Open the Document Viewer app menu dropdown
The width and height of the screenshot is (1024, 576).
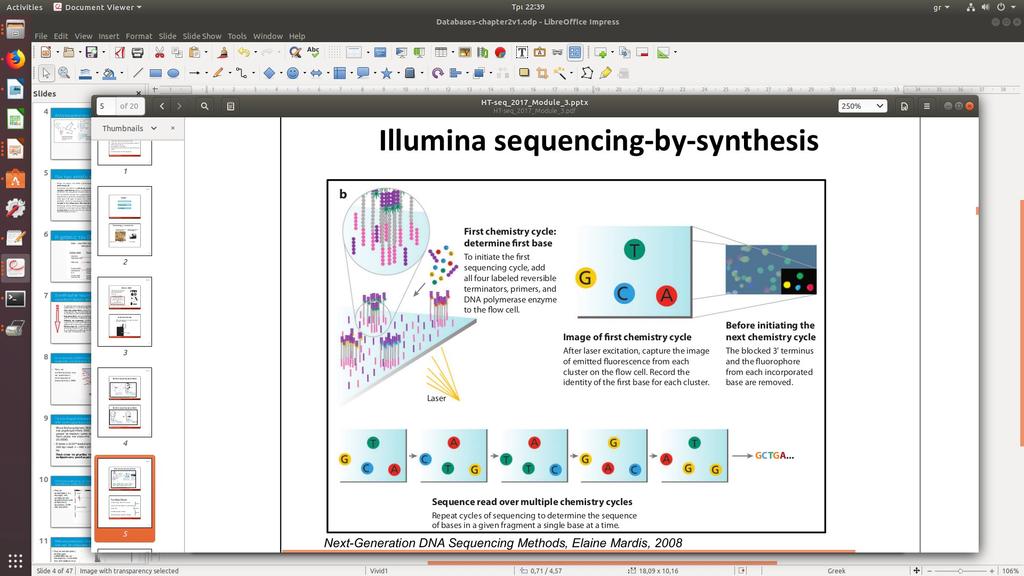click(x=97, y=7)
